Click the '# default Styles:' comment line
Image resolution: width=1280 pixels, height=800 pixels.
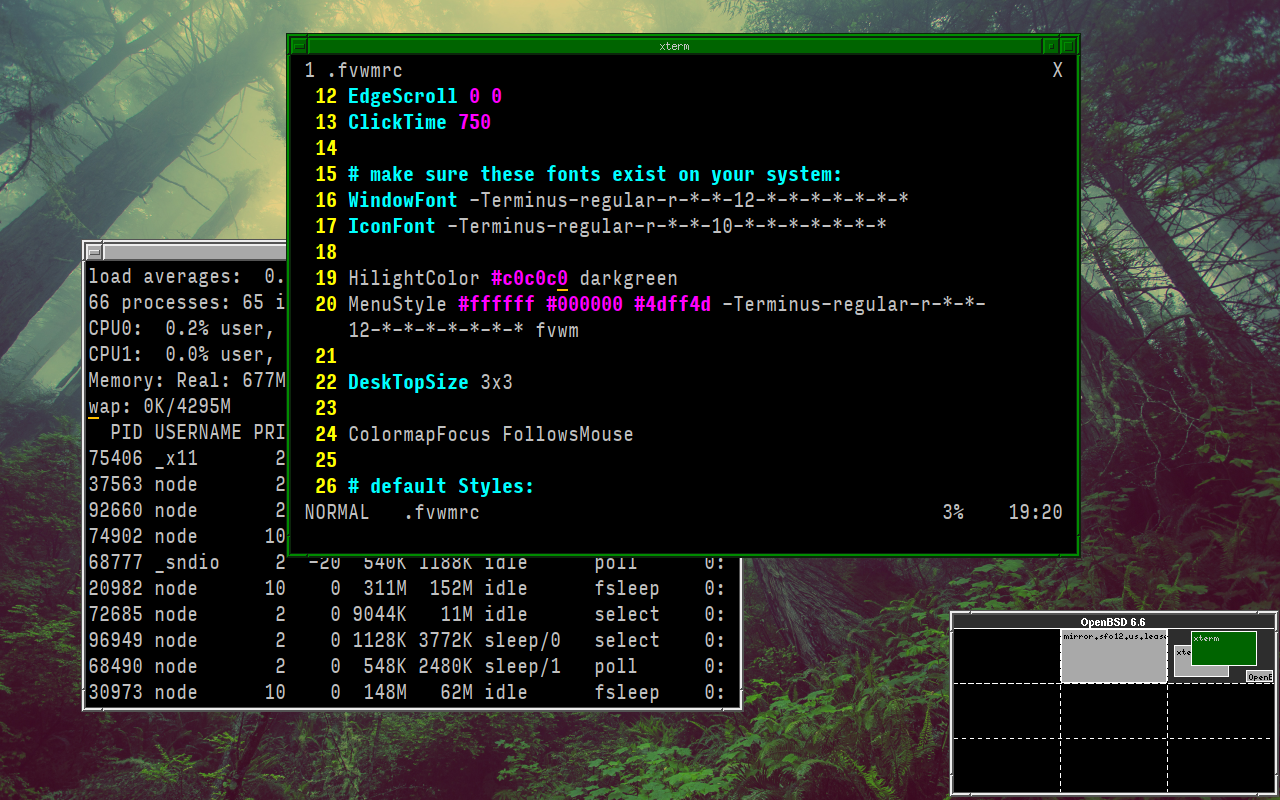(x=441, y=487)
